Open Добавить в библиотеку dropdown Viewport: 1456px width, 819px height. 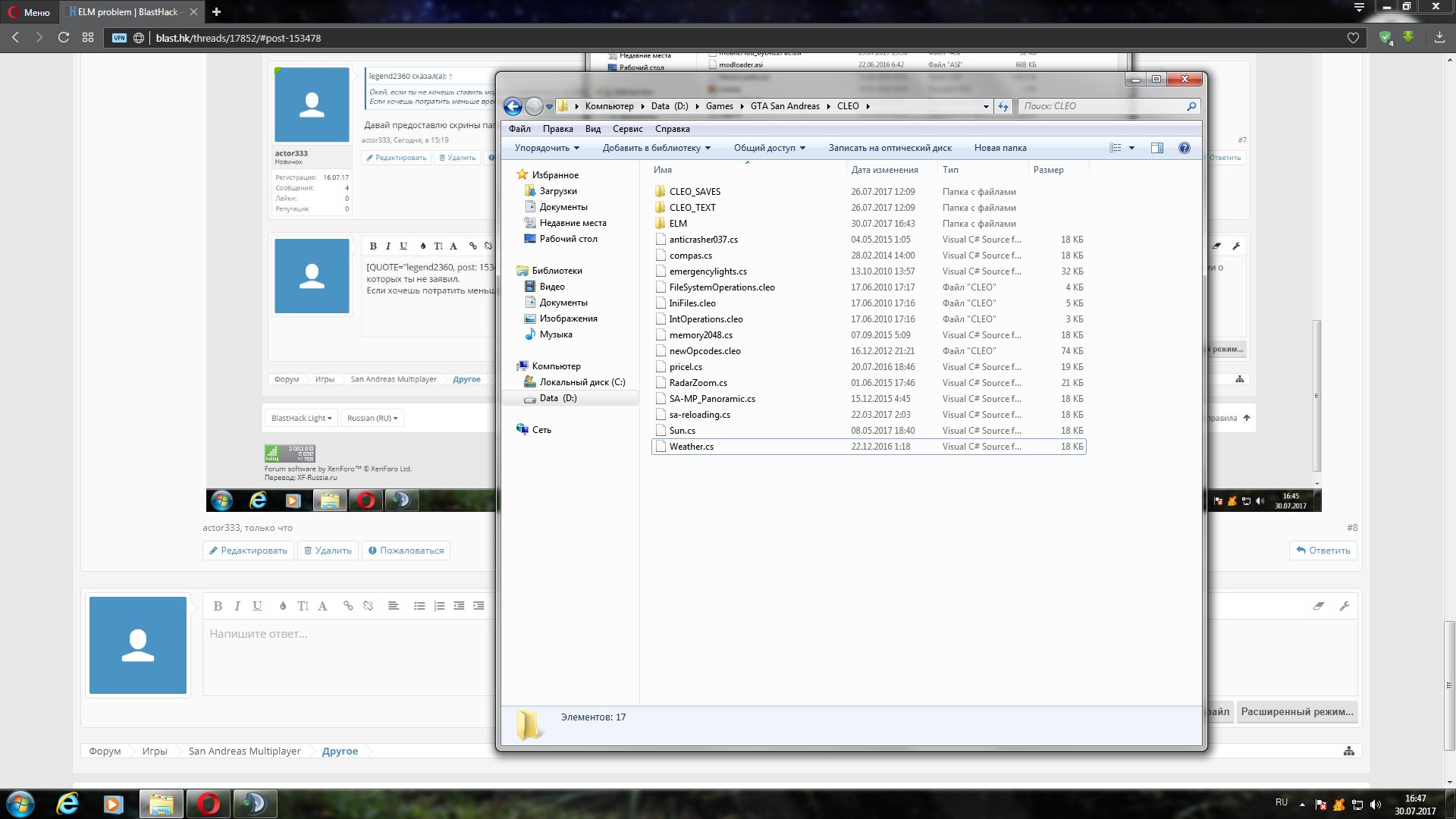[x=657, y=148]
